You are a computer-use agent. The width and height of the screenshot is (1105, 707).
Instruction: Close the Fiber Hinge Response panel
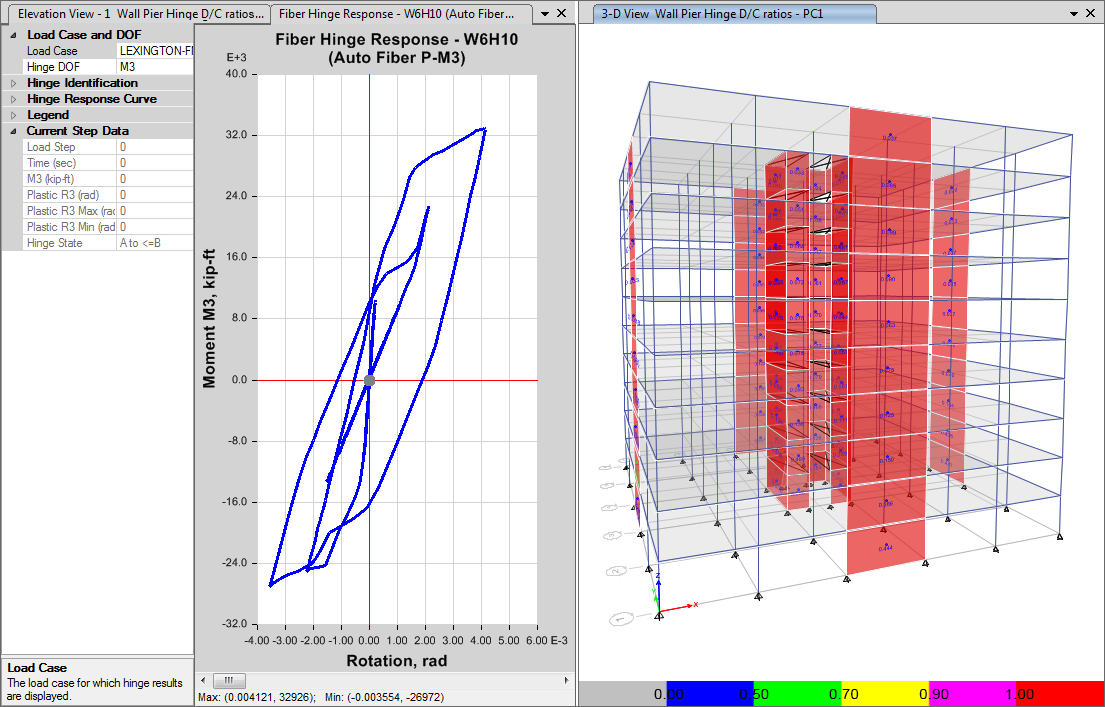pyautogui.click(x=560, y=14)
